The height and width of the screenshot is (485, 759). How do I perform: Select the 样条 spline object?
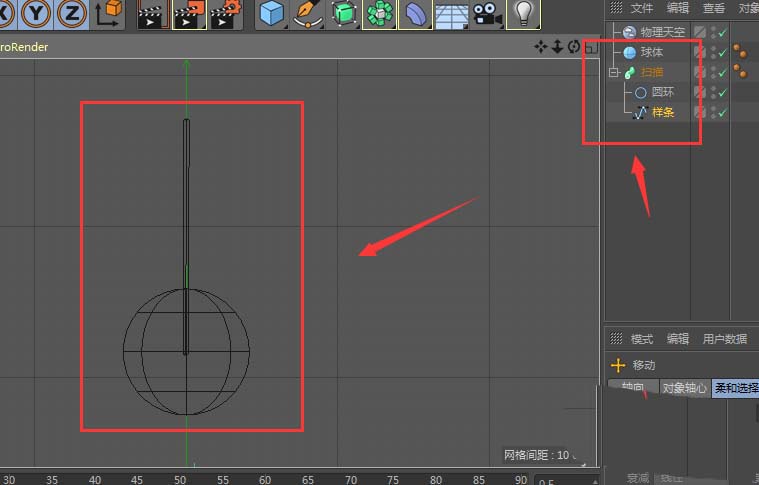662,112
